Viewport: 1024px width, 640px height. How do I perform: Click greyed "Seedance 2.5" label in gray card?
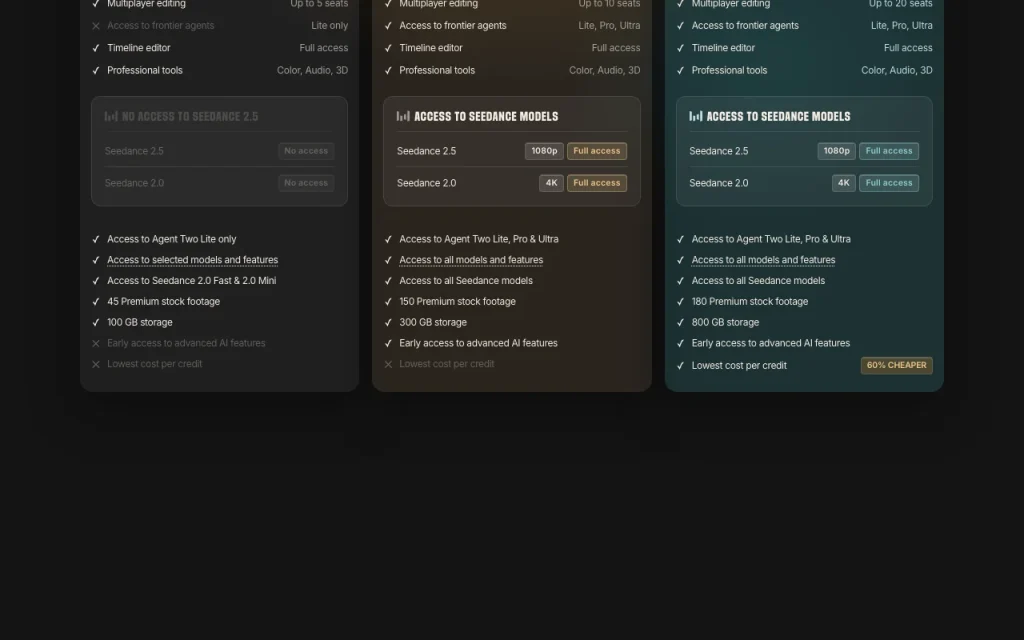[134, 151]
